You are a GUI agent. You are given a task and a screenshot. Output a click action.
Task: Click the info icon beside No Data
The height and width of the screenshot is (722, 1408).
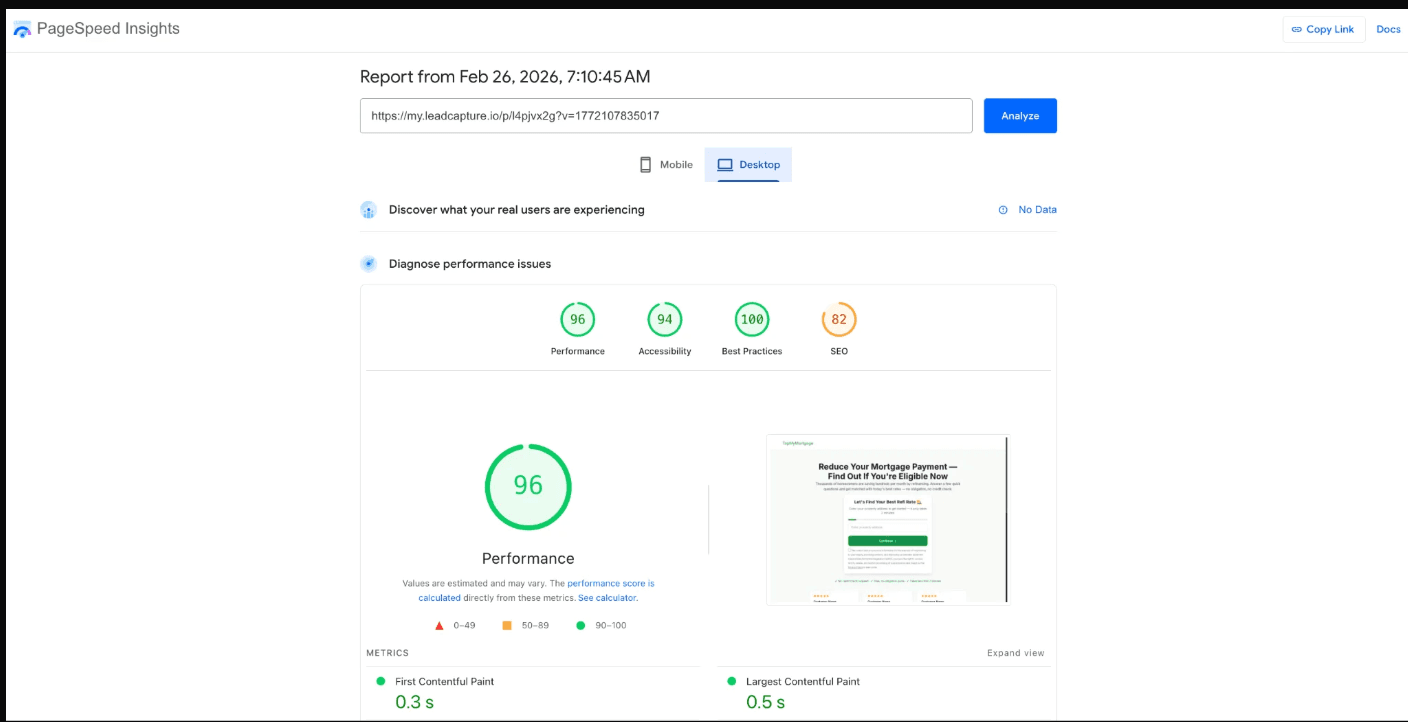1003,209
